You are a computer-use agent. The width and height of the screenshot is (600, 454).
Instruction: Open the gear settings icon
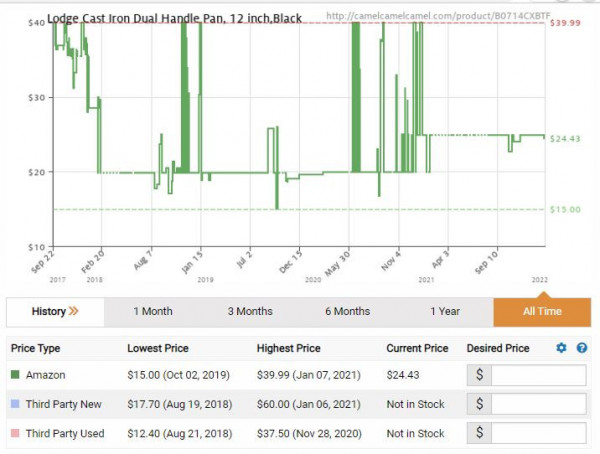(x=561, y=348)
